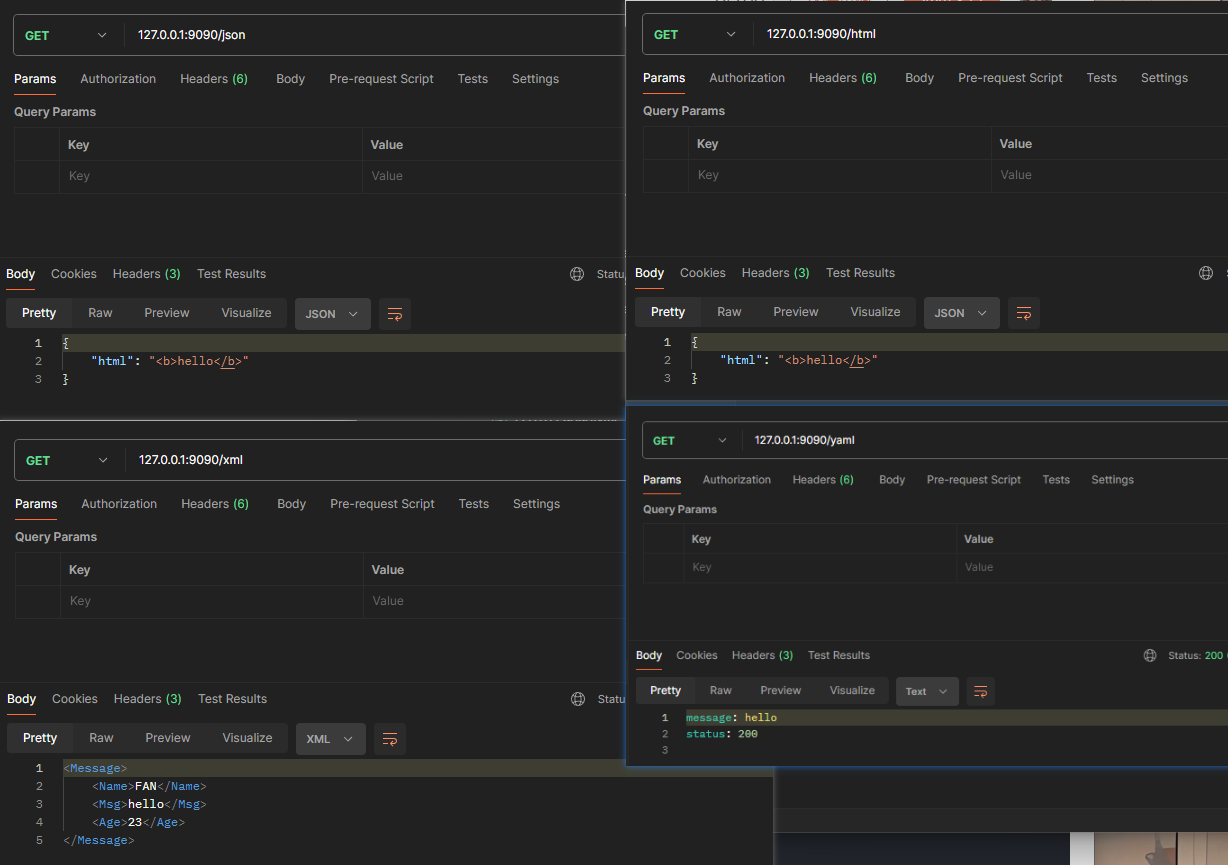This screenshot has width=1228, height=865.
Task: Click URL field 127.0.0.1:9090/json
Action: tap(375, 35)
